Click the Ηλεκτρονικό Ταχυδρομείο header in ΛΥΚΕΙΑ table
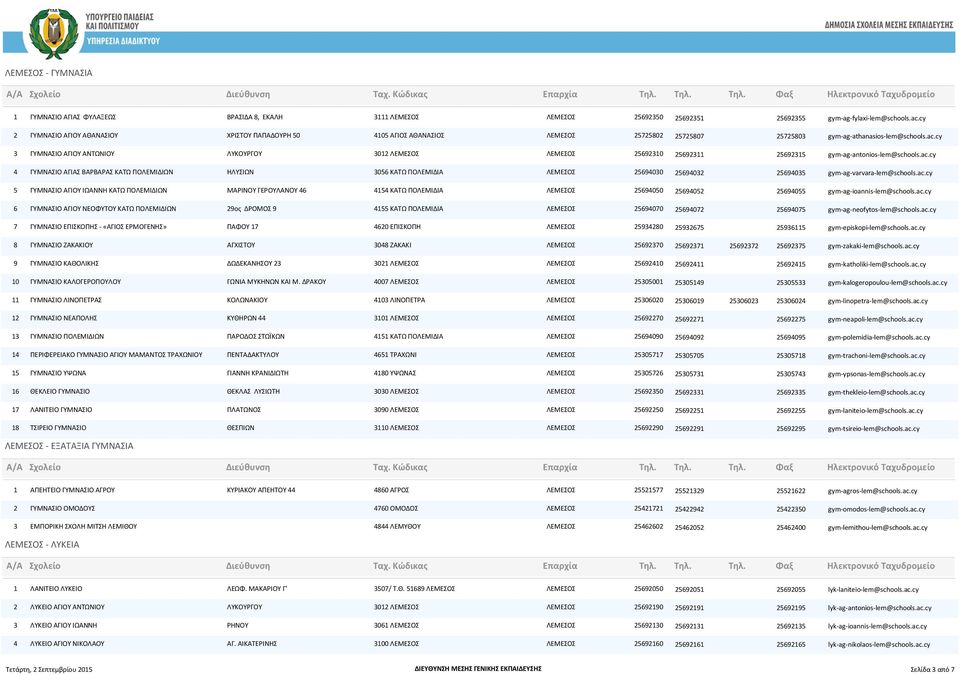The image size is (960, 675). pyautogui.click(x=880, y=566)
